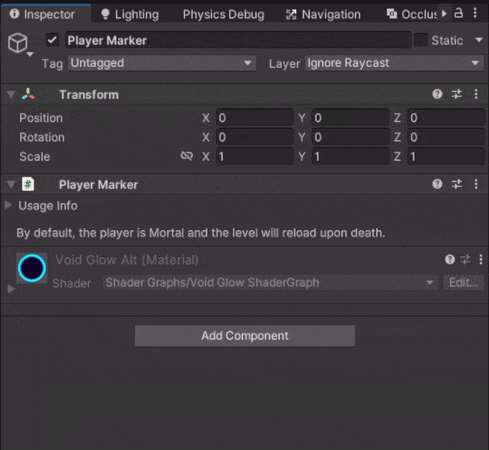489x450 pixels.
Task: Click the Player Marker script help icon
Action: 437,184
